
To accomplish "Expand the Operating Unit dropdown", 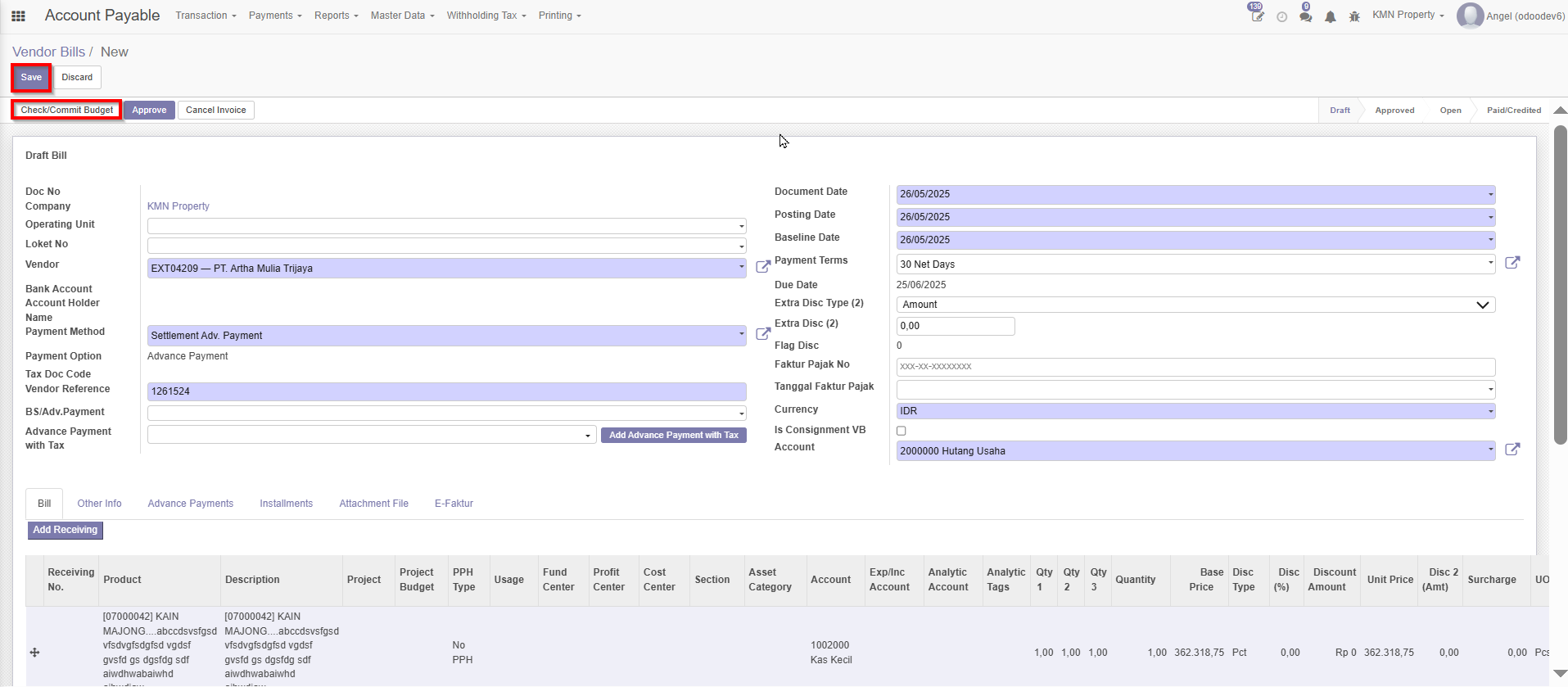I will click(447, 226).
